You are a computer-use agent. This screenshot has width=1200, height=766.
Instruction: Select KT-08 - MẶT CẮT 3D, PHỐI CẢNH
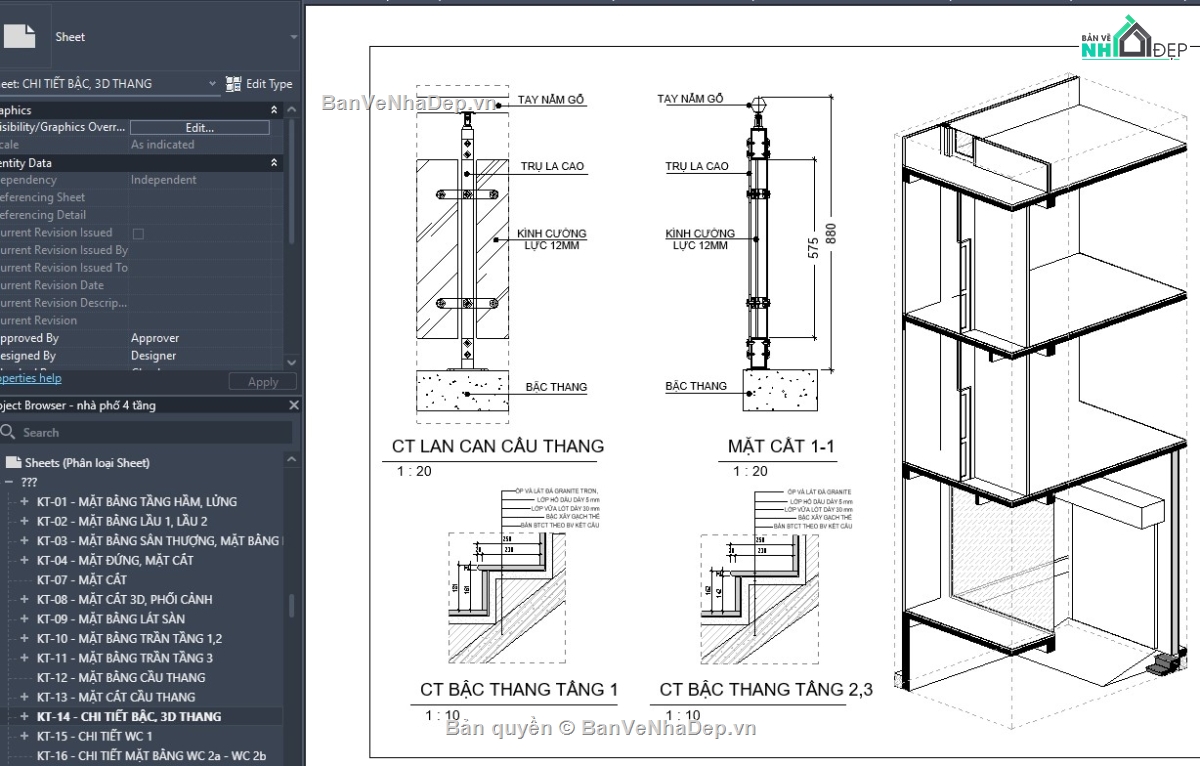pos(125,599)
